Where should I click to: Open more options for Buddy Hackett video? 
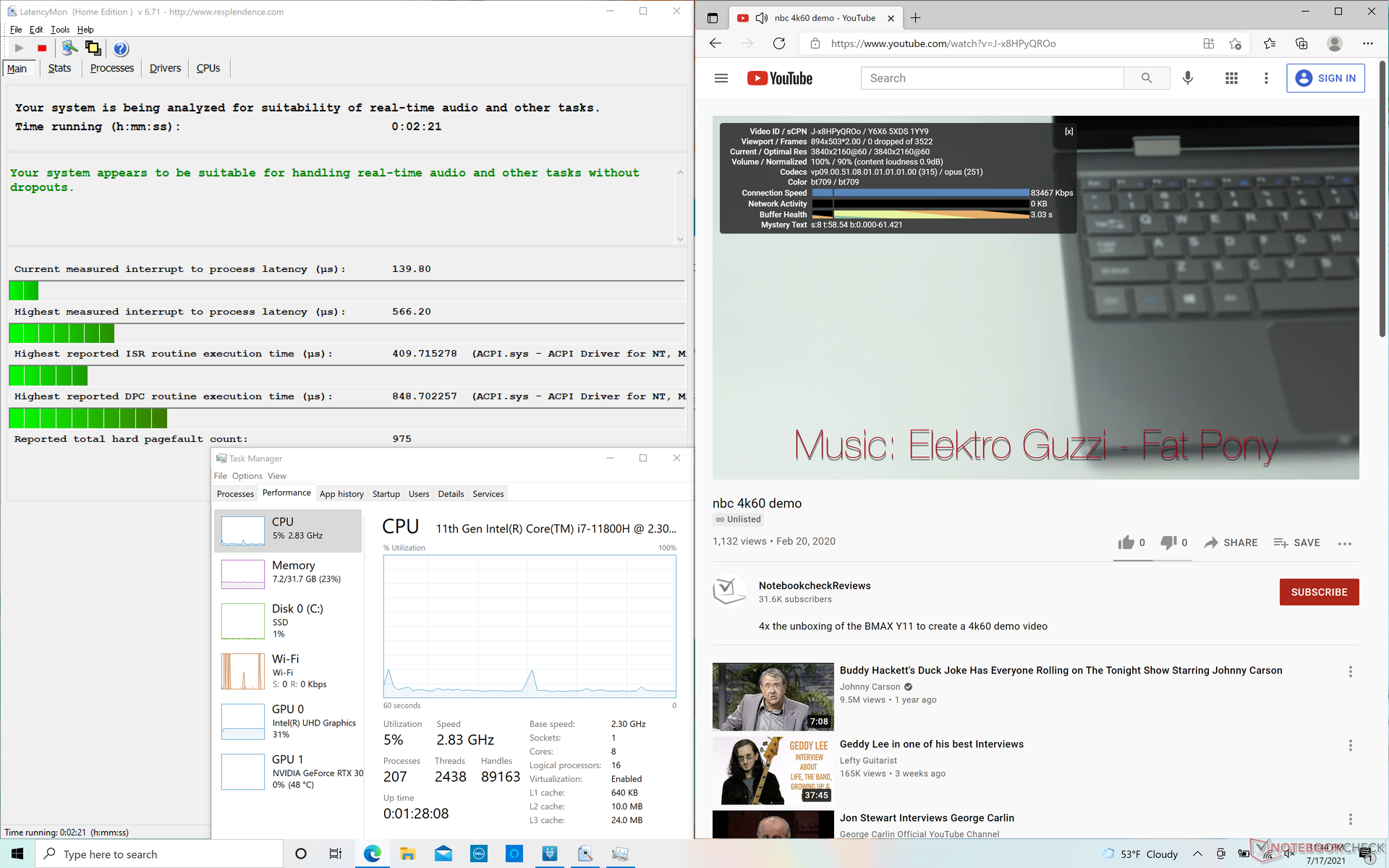click(x=1350, y=671)
